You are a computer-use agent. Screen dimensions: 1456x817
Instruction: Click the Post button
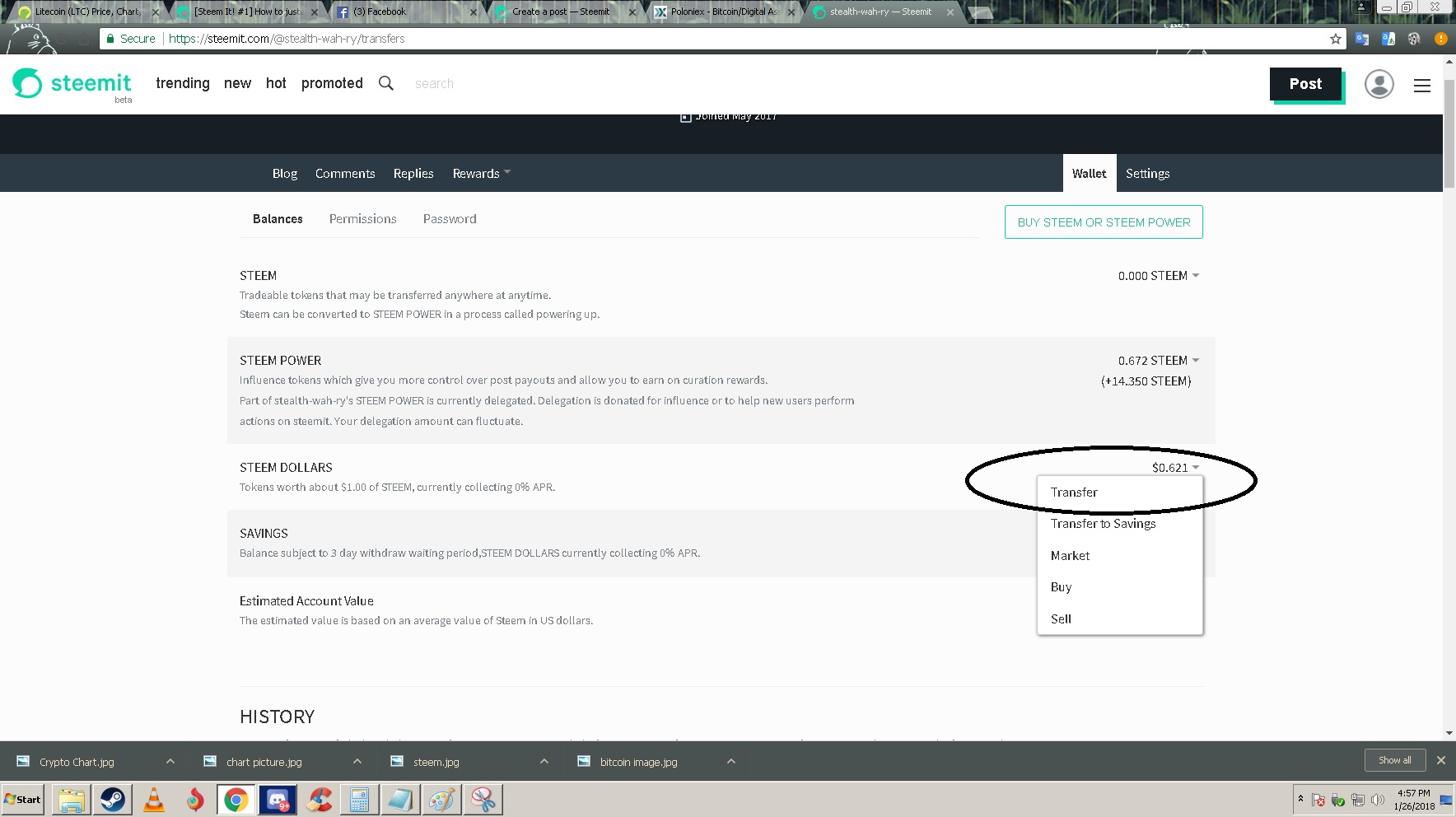click(1305, 84)
